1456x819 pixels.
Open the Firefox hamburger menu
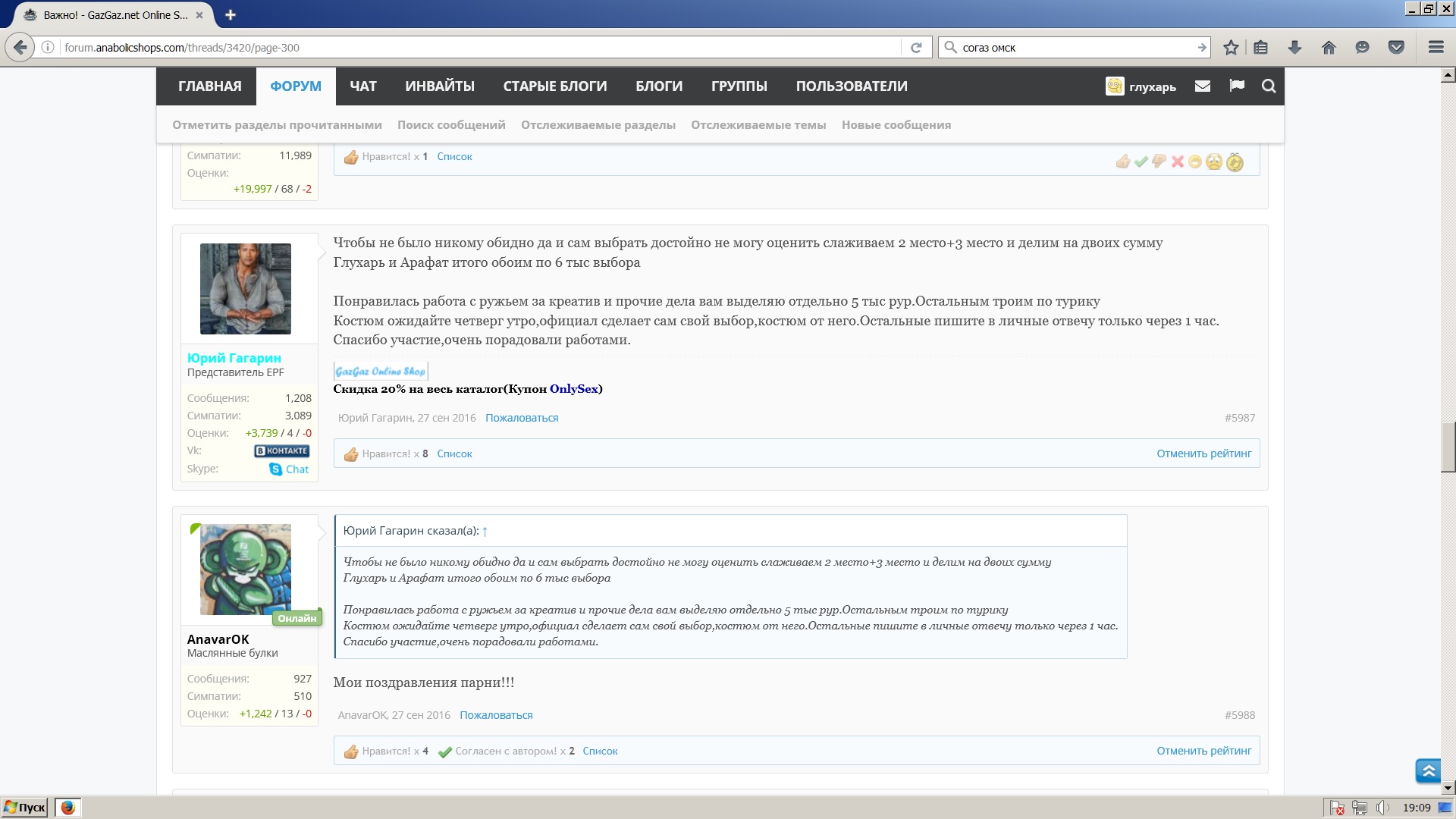(x=1436, y=47)
